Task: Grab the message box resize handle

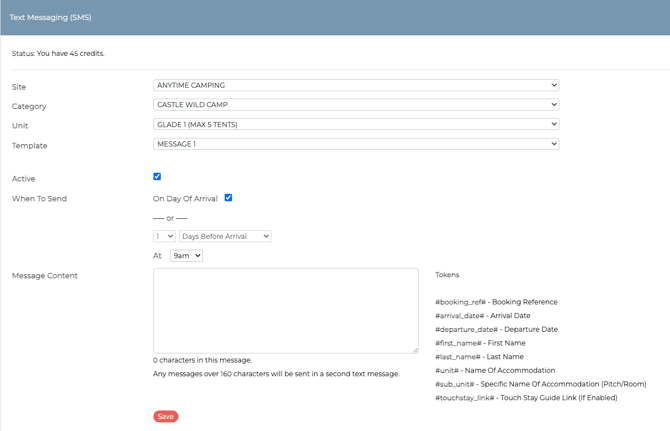Action: [x=414, y=349]
